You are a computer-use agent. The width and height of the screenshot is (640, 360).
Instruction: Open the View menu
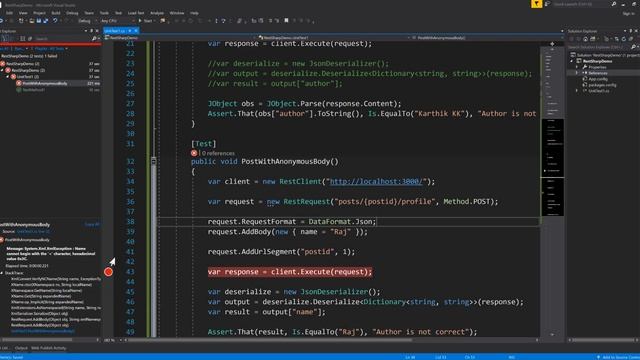(23, 13)
